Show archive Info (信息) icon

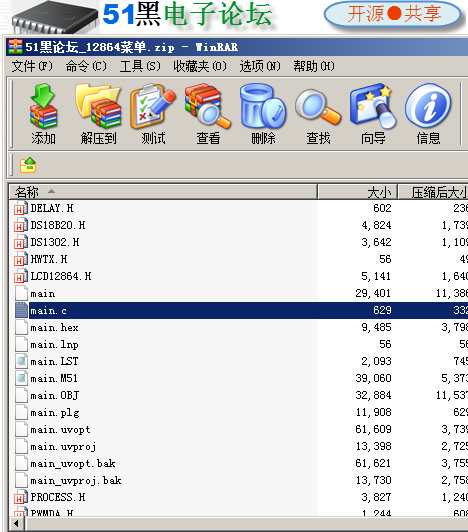coord(428,107)
